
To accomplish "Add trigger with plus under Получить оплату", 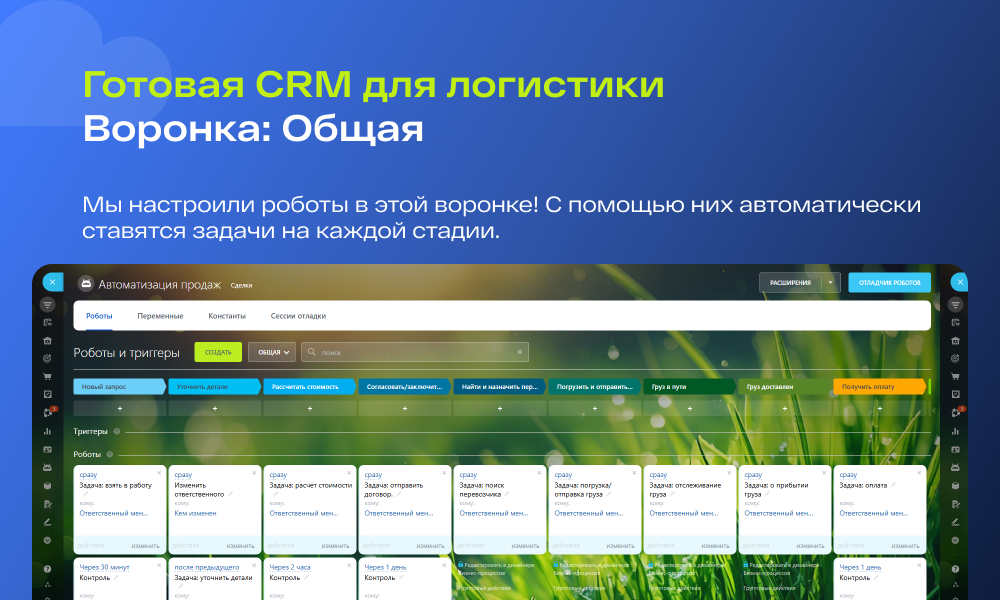I will 879,408.
